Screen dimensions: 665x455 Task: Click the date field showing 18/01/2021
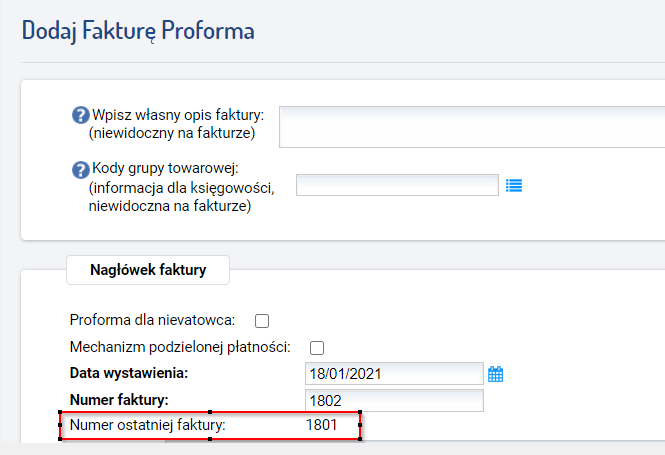tap(394, 374)
